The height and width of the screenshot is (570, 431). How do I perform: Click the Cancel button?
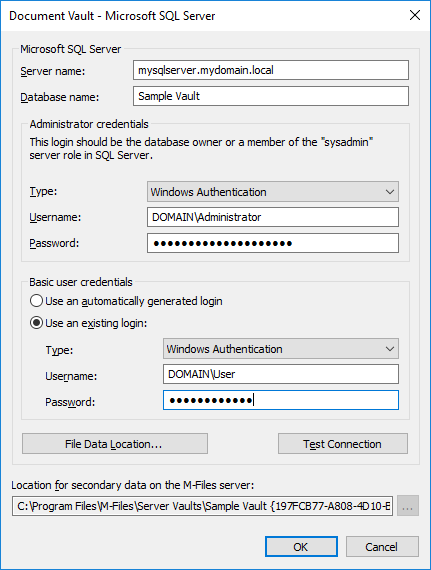click(382, 546)
